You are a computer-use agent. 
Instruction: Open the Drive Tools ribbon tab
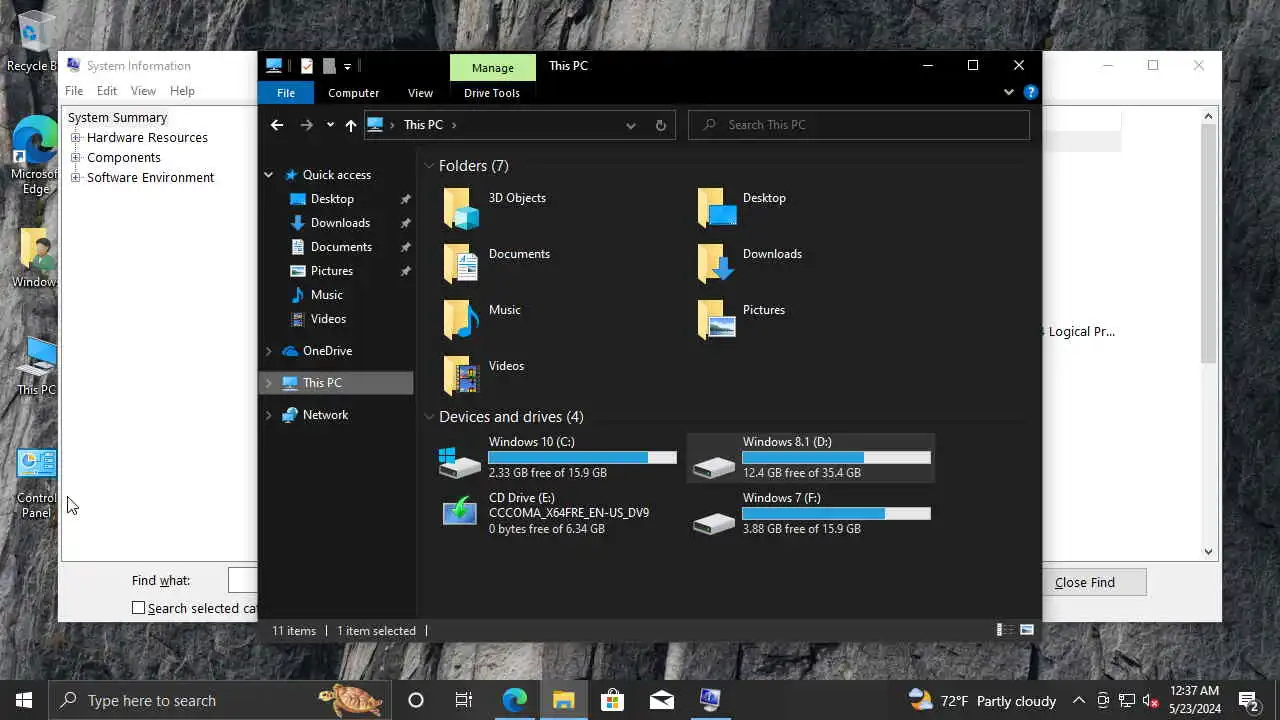tap(492, 93)
